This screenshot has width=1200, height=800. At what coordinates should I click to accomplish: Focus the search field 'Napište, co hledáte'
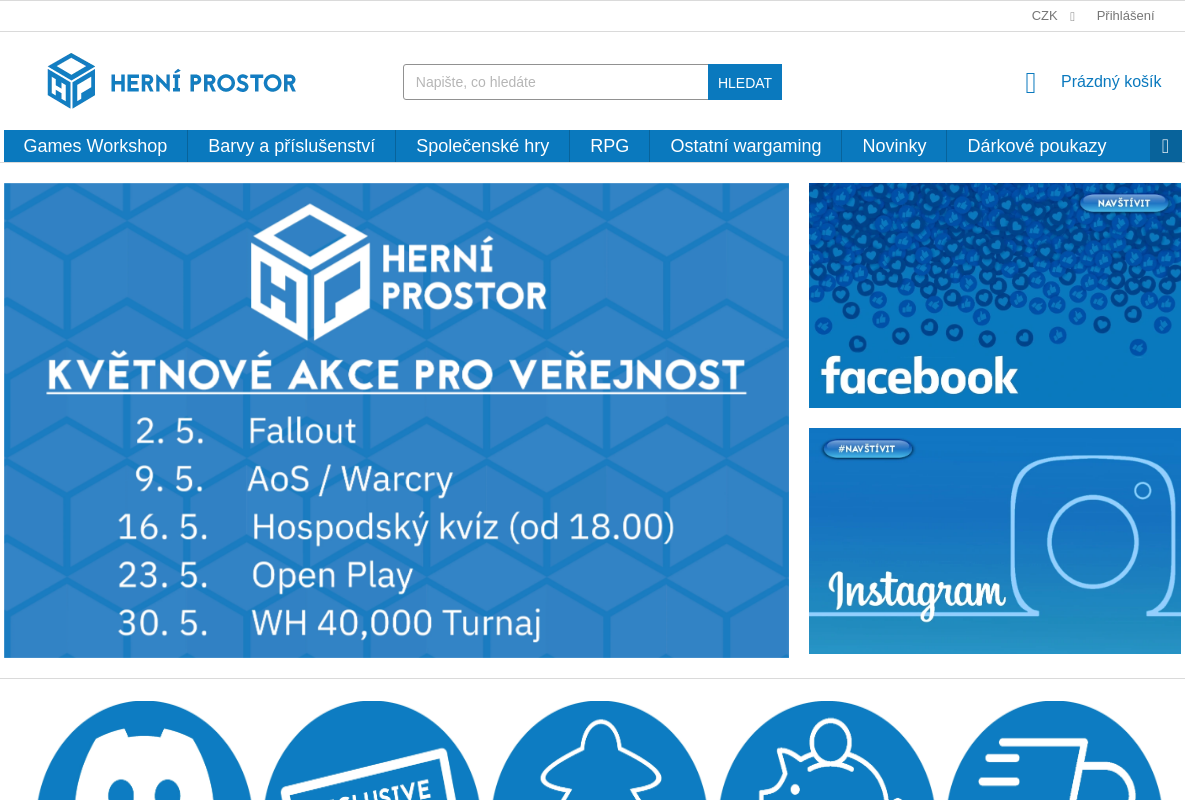556,82
